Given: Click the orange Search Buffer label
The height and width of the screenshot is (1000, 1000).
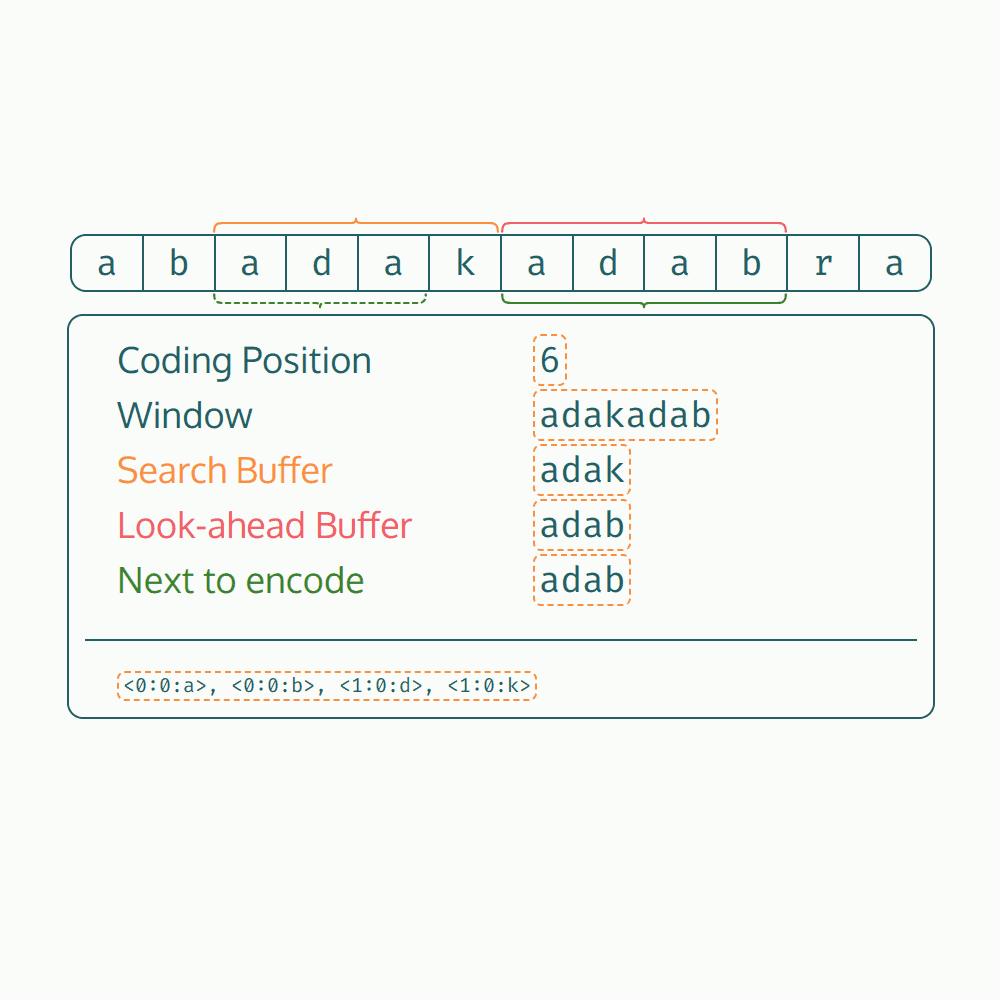Looking at the screenshot, I should (225, 471).
